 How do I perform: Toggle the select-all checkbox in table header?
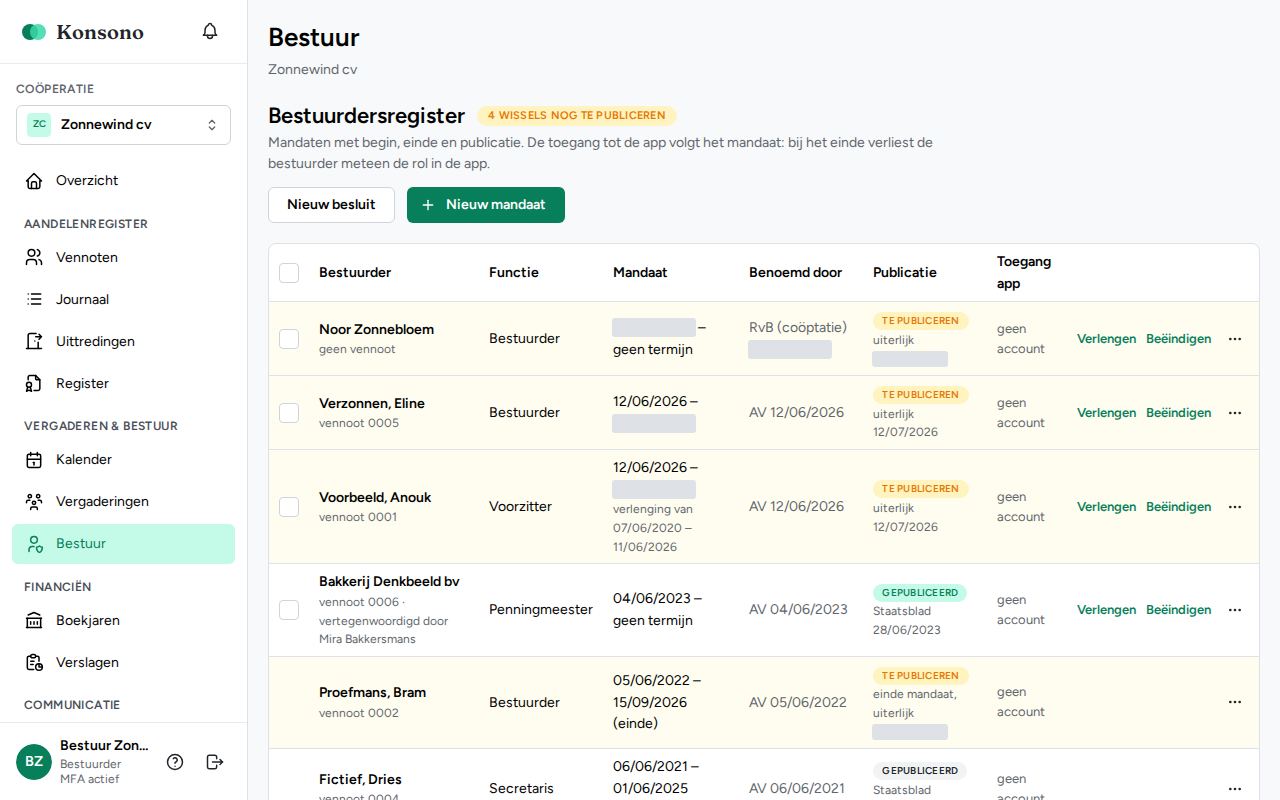pyautogui.click(x=289, y=273)
